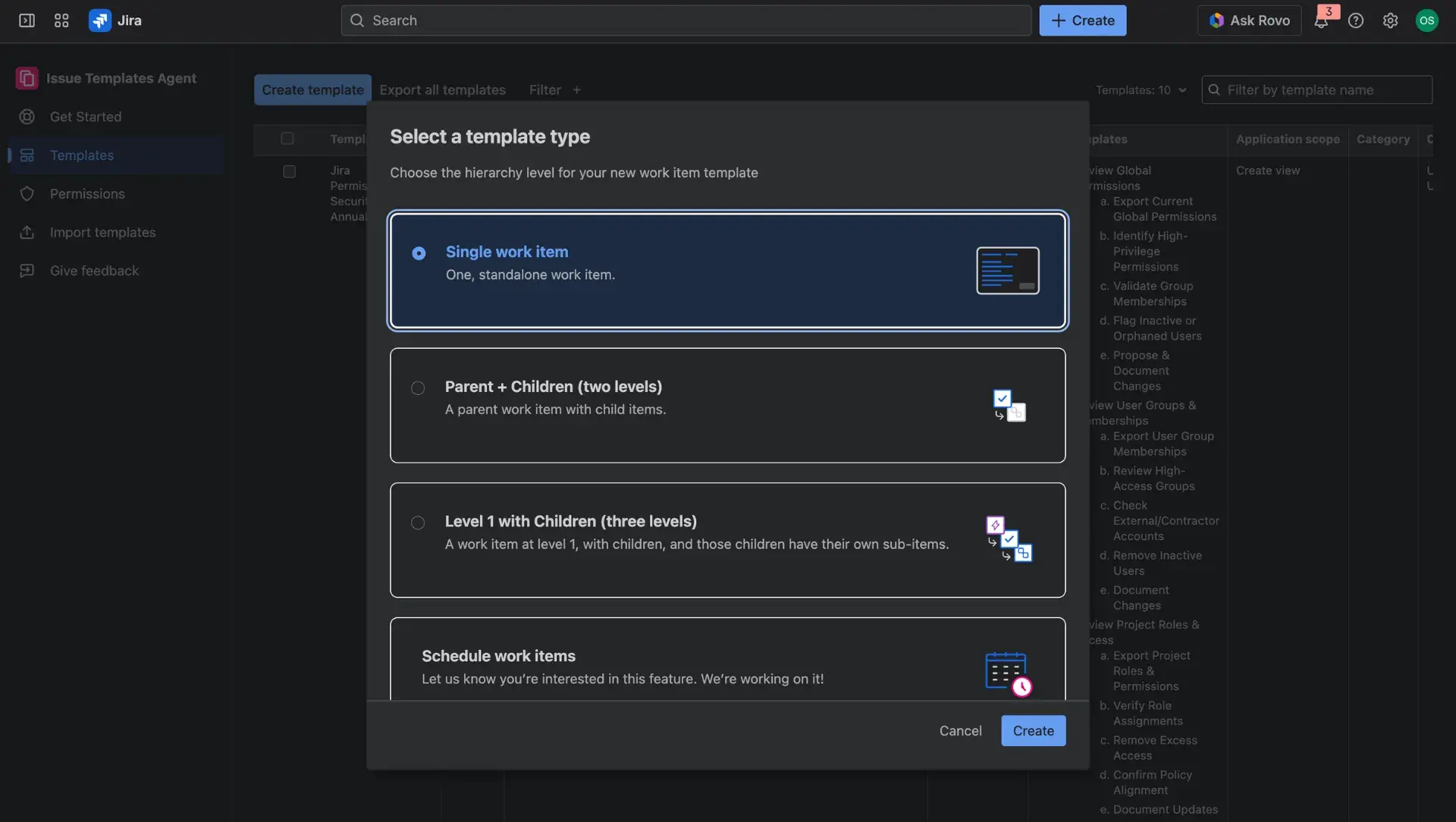The image size is (1456, 822).
Task: Add a filter using the plus next to Filter
Action: (577, 89)
